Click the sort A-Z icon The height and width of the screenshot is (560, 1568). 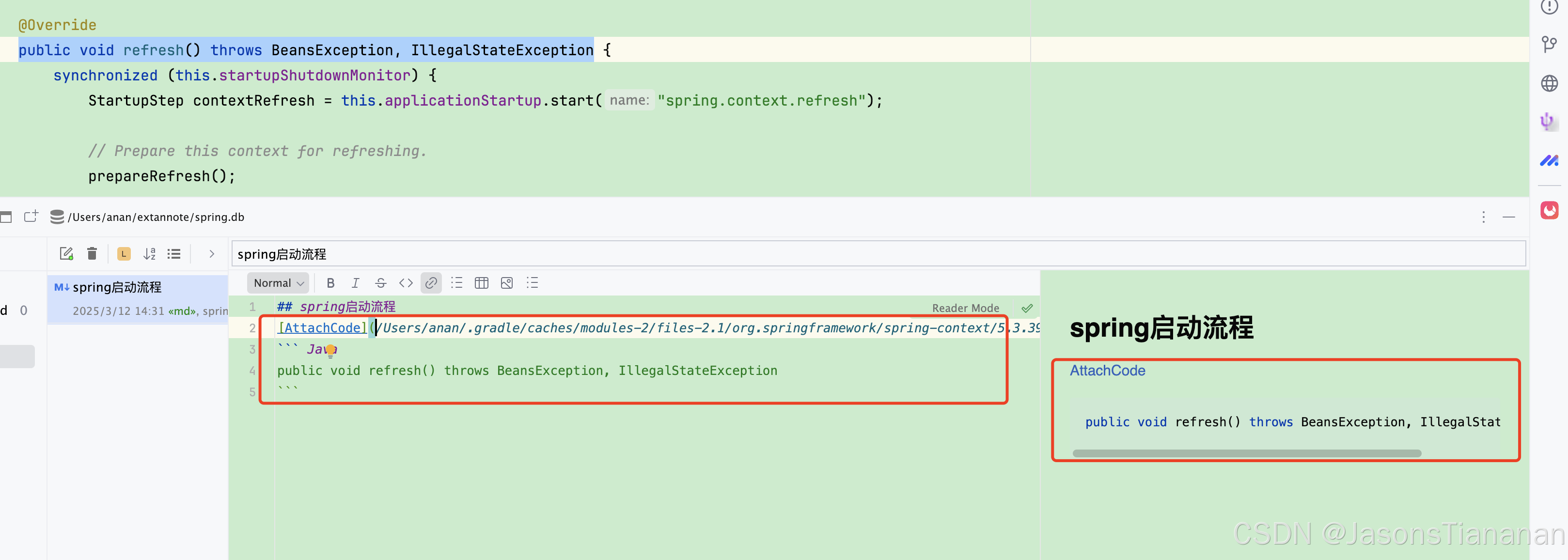click(149, 254)
